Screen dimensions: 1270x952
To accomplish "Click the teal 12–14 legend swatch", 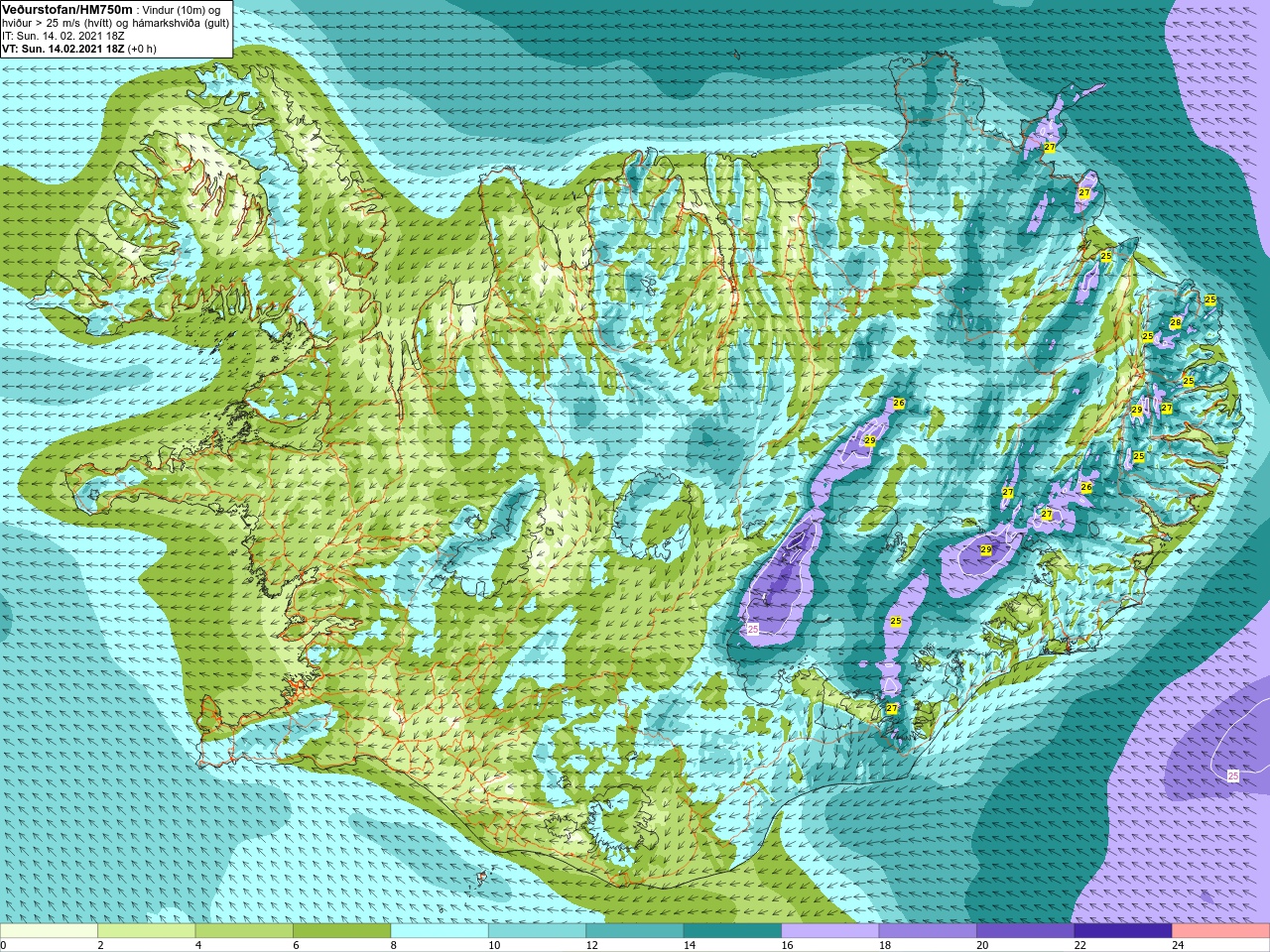I will (x=635, y=931).
